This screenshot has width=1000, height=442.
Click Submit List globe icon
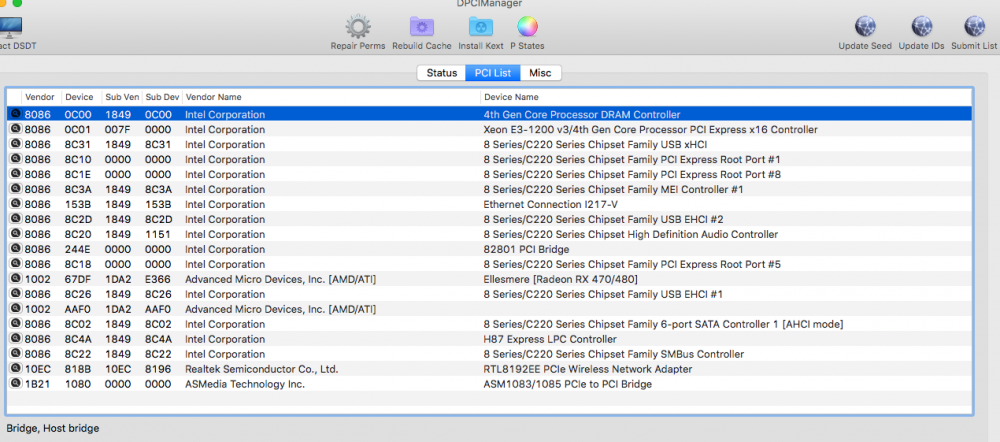(x=974, y=27)
